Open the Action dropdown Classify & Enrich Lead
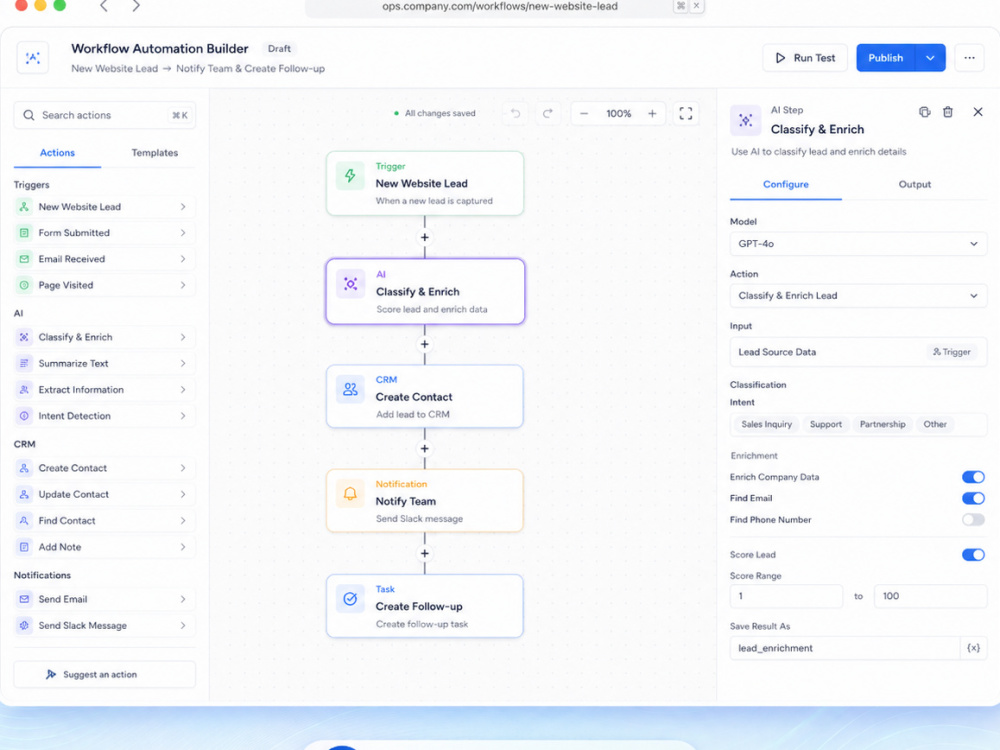 coord(858,296)
